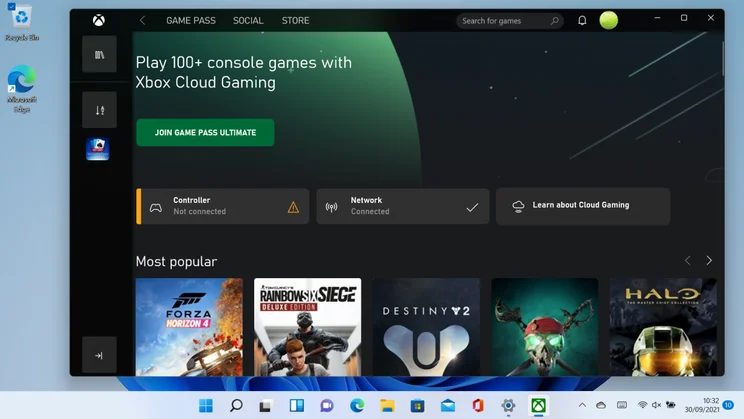Viewport: 744px width, 419px height.
Task: Open Sea of Thieves skull tile
Action: point(545,327)
